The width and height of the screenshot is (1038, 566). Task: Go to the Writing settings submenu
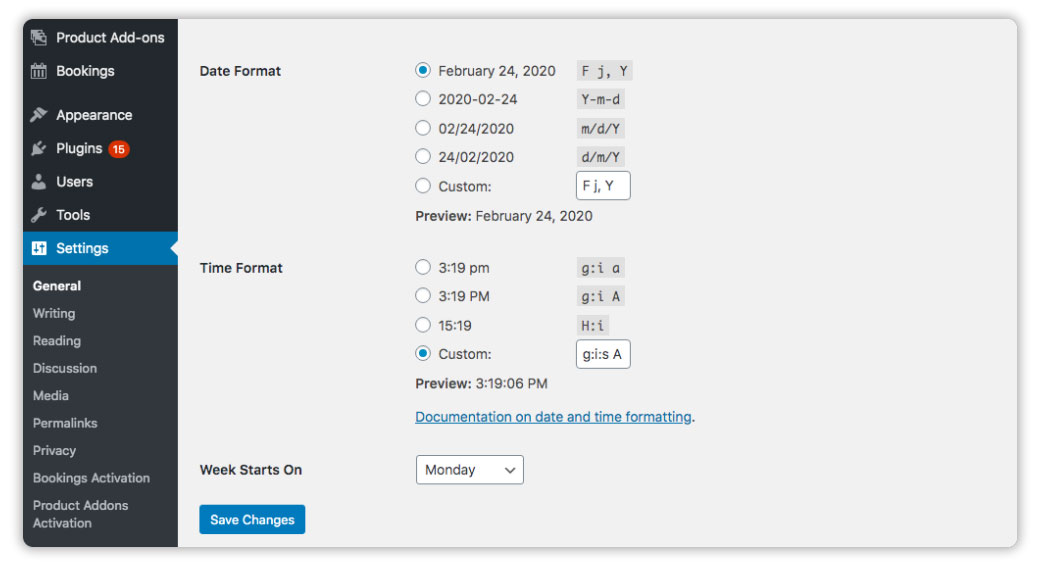coord(54,313)
